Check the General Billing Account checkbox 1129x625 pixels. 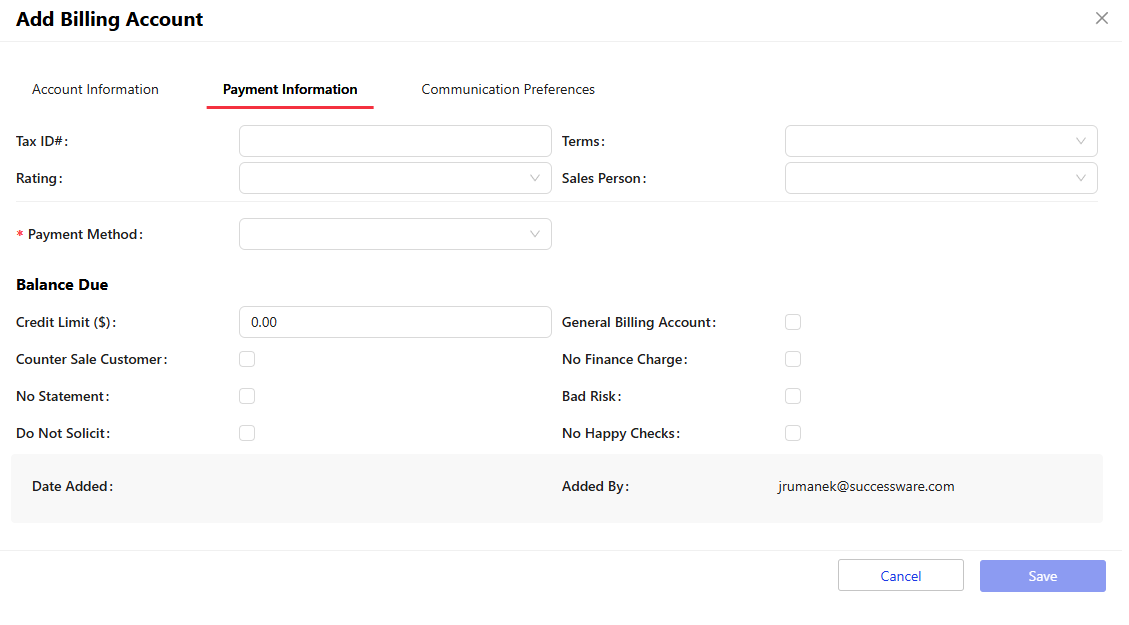793,322
